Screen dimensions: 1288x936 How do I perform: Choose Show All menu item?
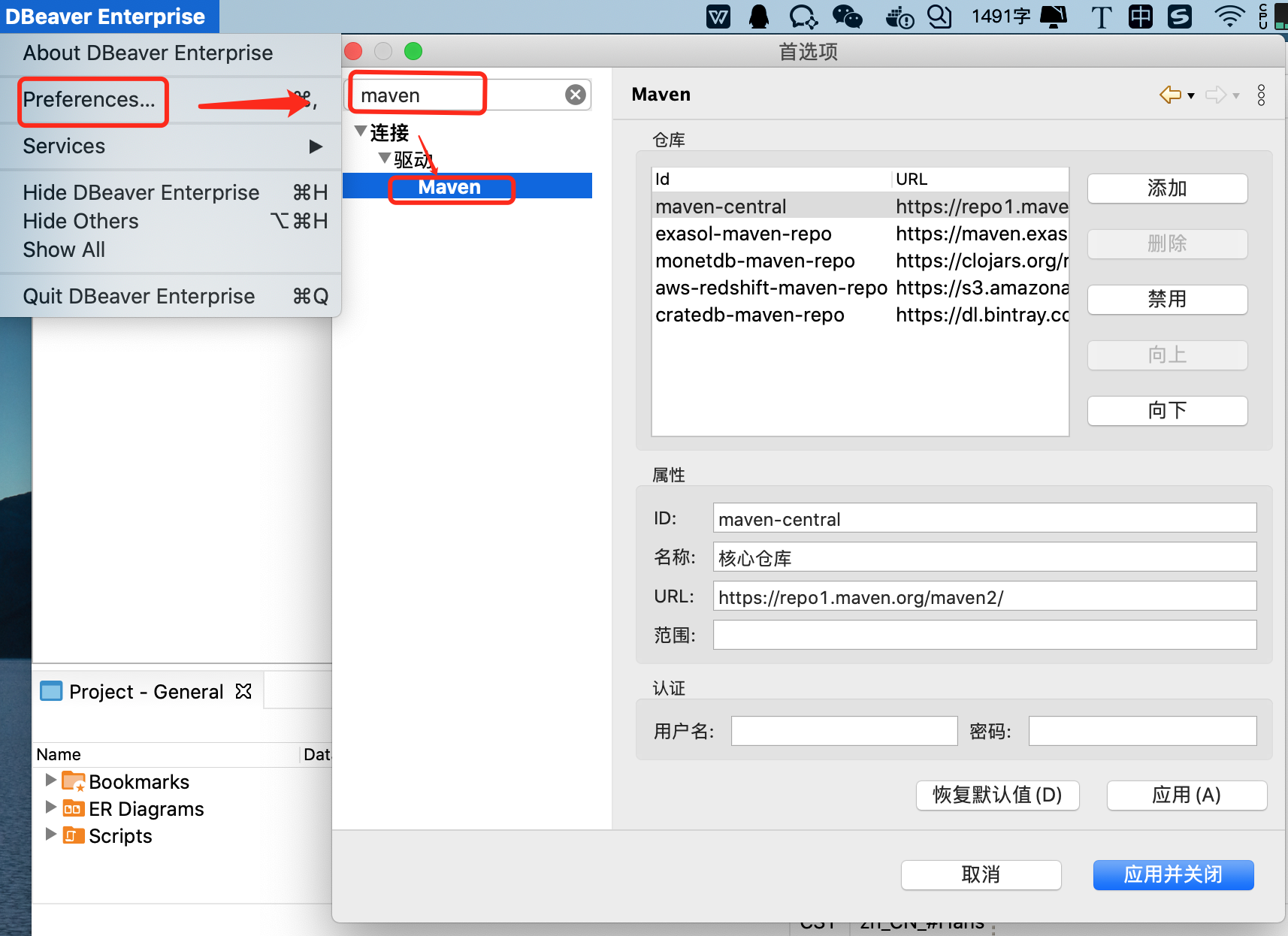pos(171,249)
